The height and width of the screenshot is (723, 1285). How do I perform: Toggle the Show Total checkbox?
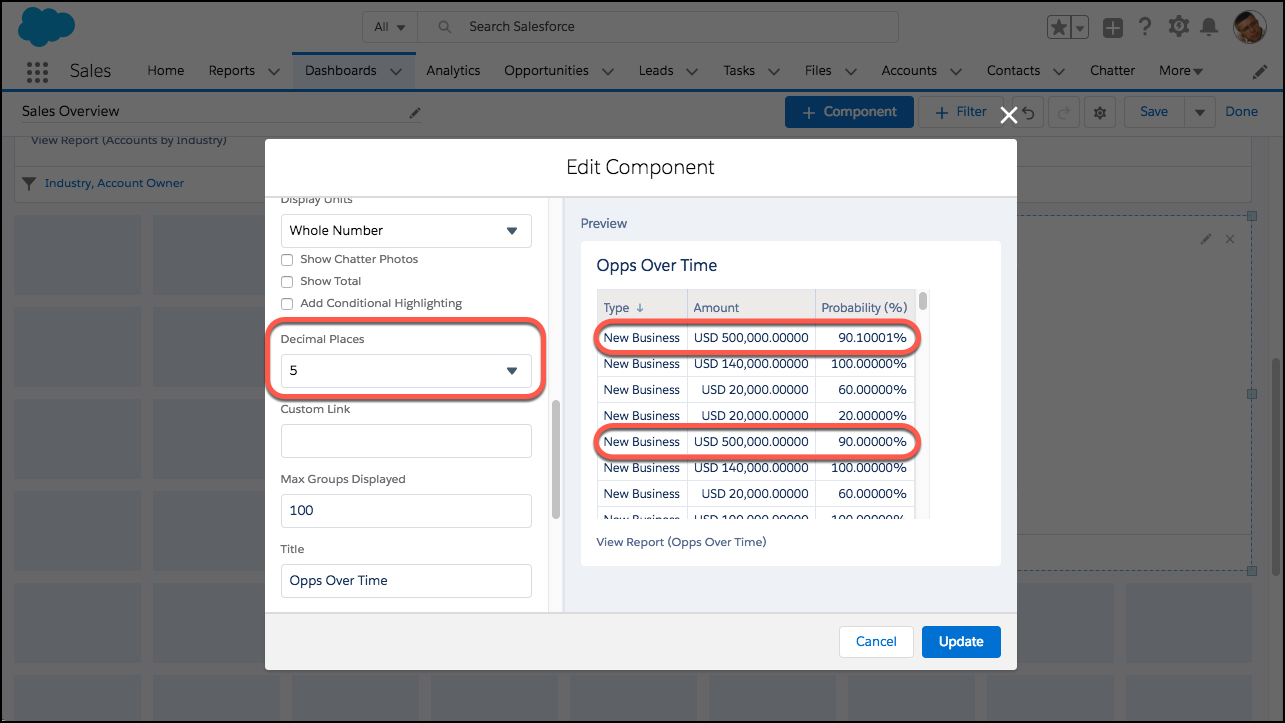point(288,281)
